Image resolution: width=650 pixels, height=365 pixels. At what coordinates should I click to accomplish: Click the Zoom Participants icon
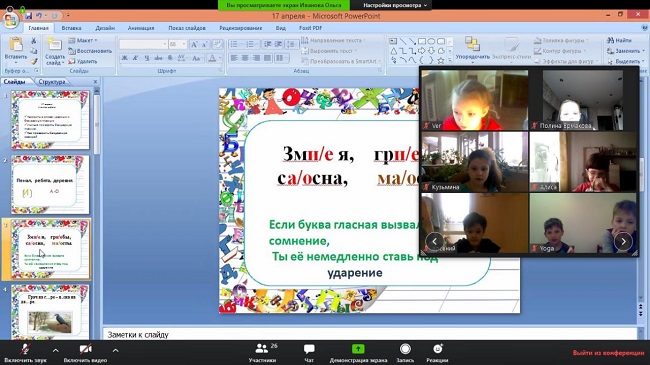pos(262,349)
